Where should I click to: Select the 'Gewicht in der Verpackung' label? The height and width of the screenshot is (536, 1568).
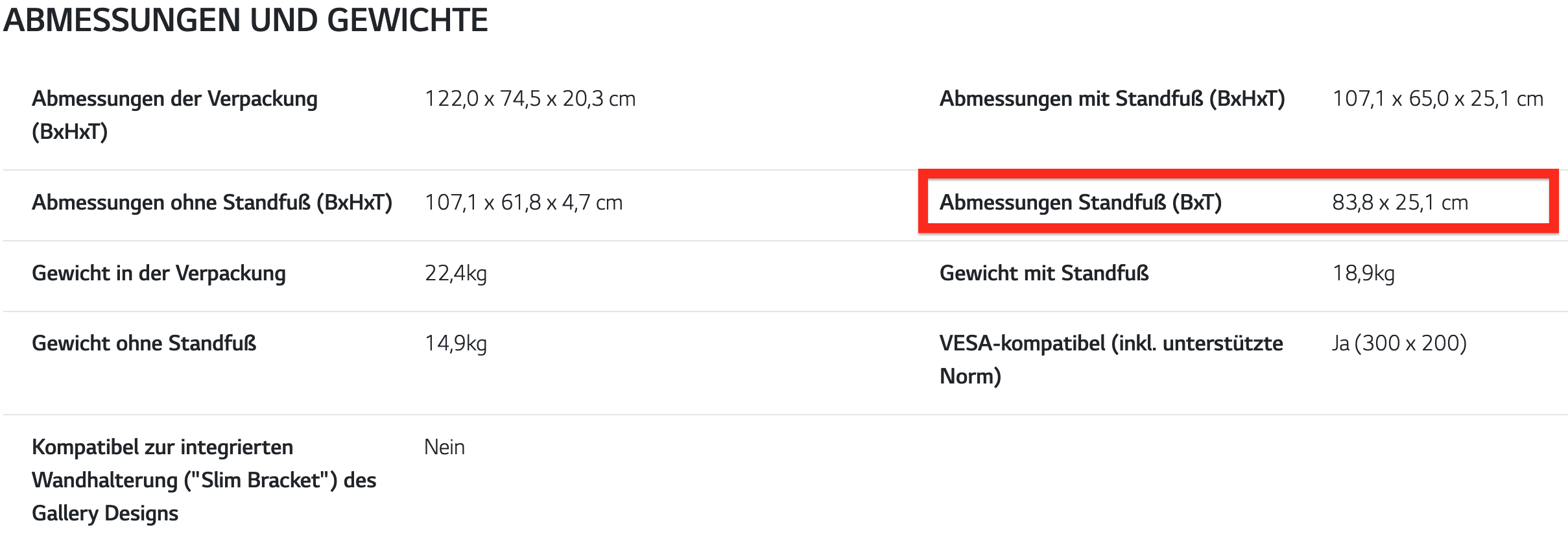point(159,273)
